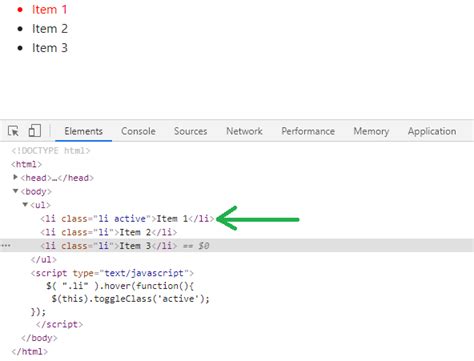Activate the inspect element picker icon
The height and width of the screenshot is (361, 474).
click(13, 131)
